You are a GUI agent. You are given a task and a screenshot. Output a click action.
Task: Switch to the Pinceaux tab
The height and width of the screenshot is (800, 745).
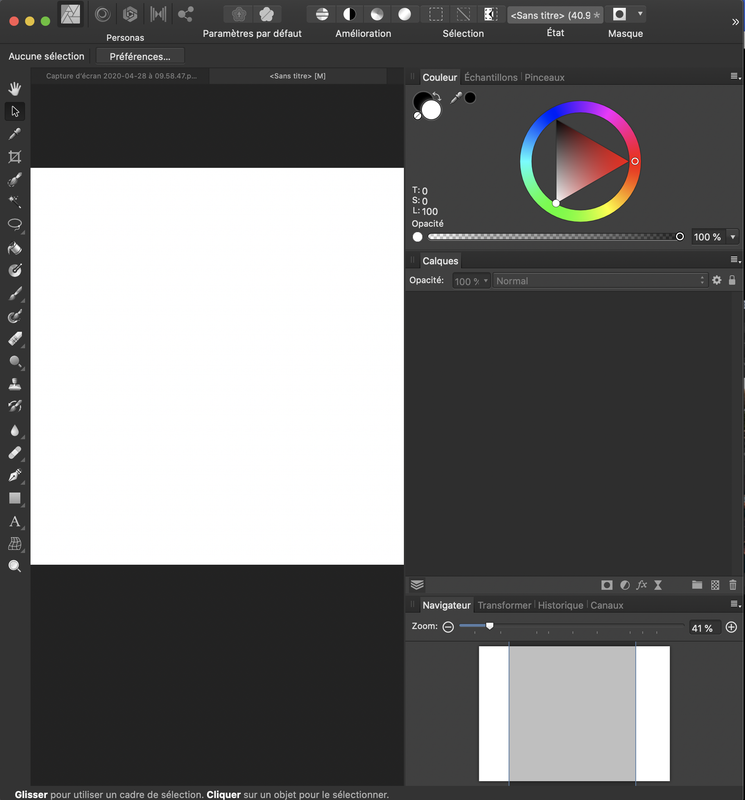click(544, 78)
